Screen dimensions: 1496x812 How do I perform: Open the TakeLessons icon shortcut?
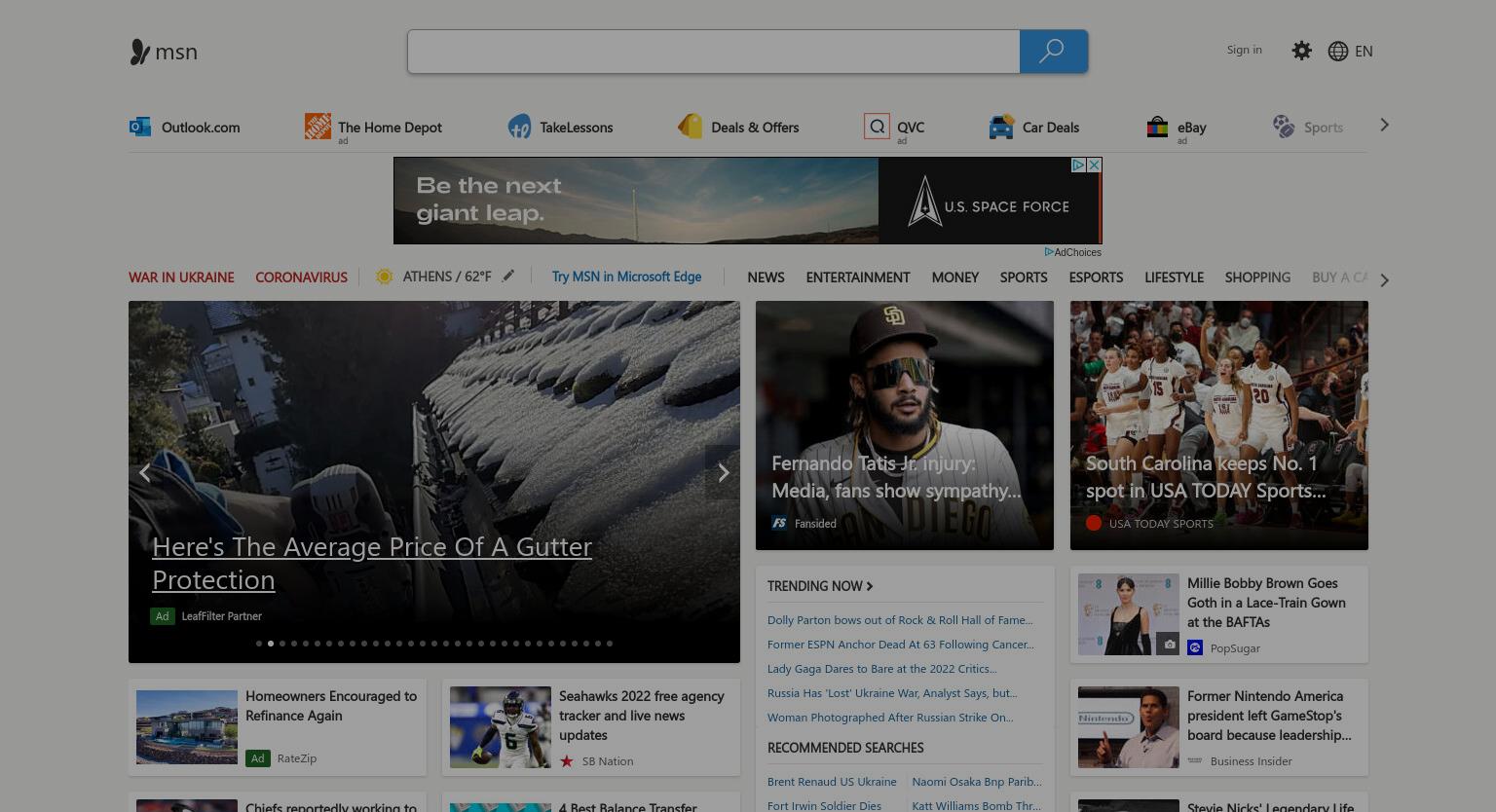click(519, 127)
